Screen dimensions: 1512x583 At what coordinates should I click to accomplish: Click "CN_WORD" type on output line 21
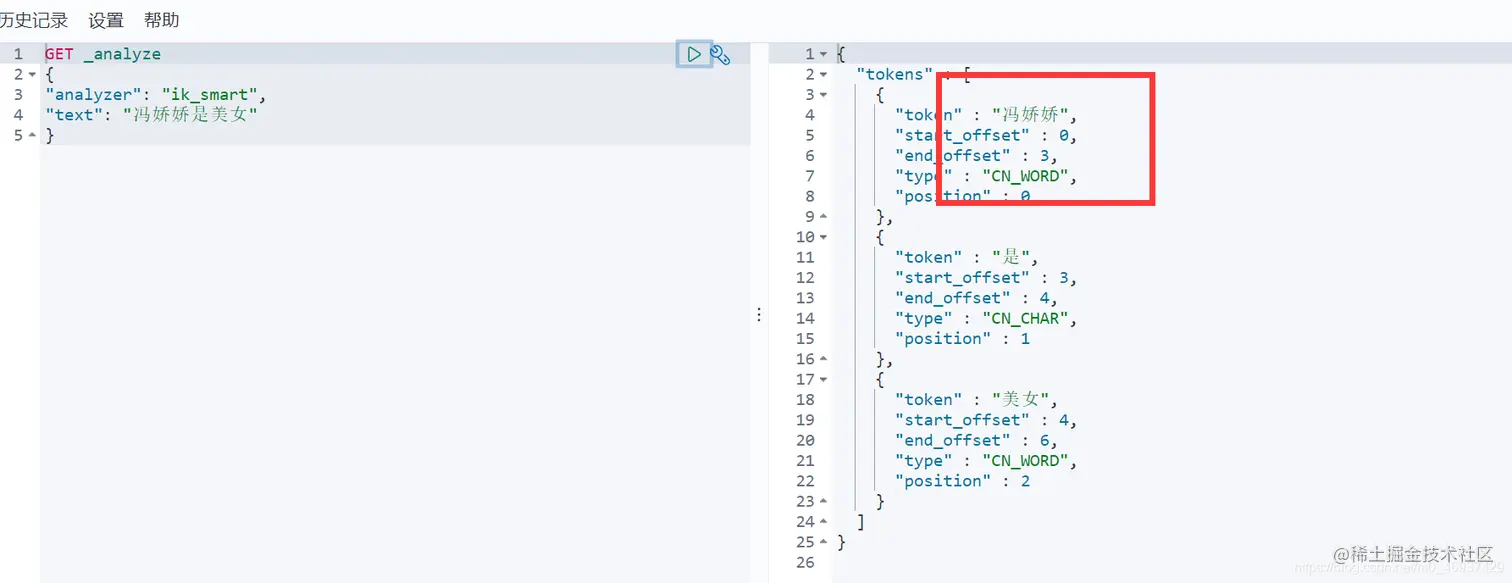click(1025, 461)
